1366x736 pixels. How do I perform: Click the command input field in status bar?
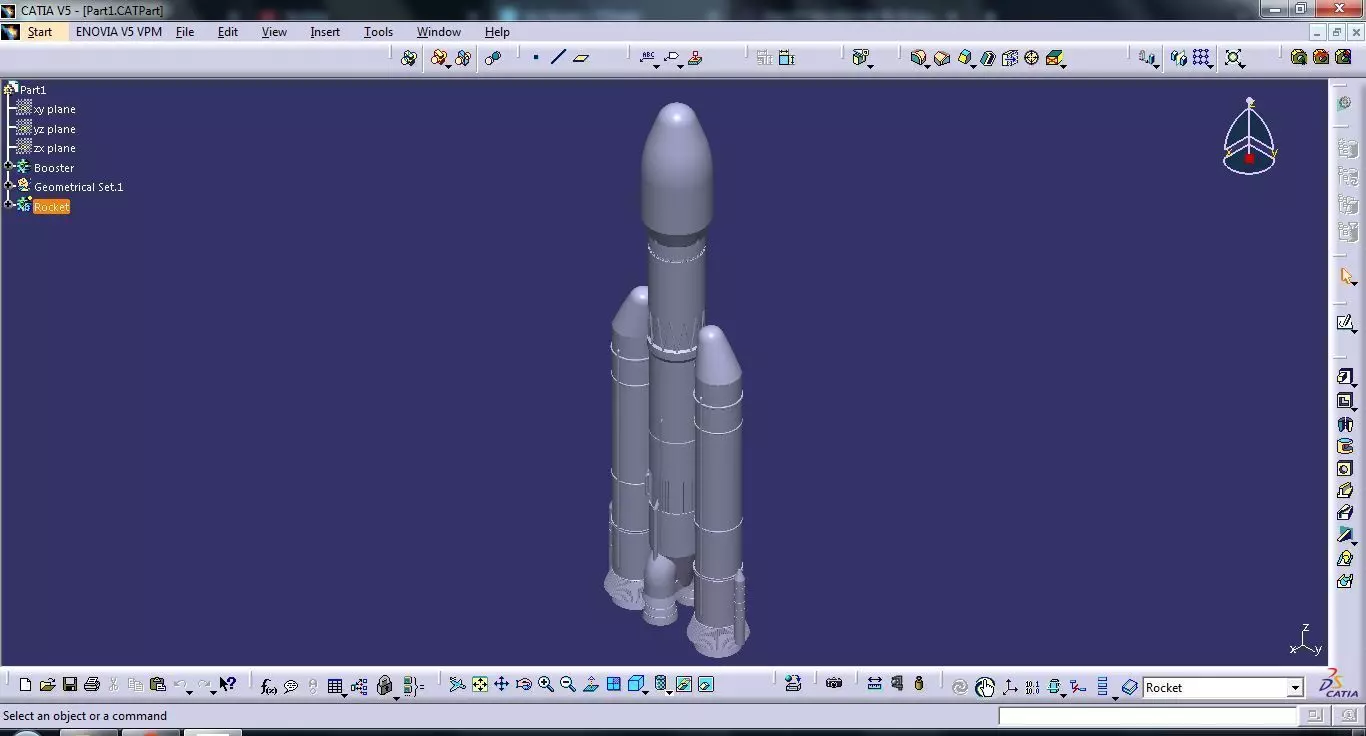tap(1147, 716)
